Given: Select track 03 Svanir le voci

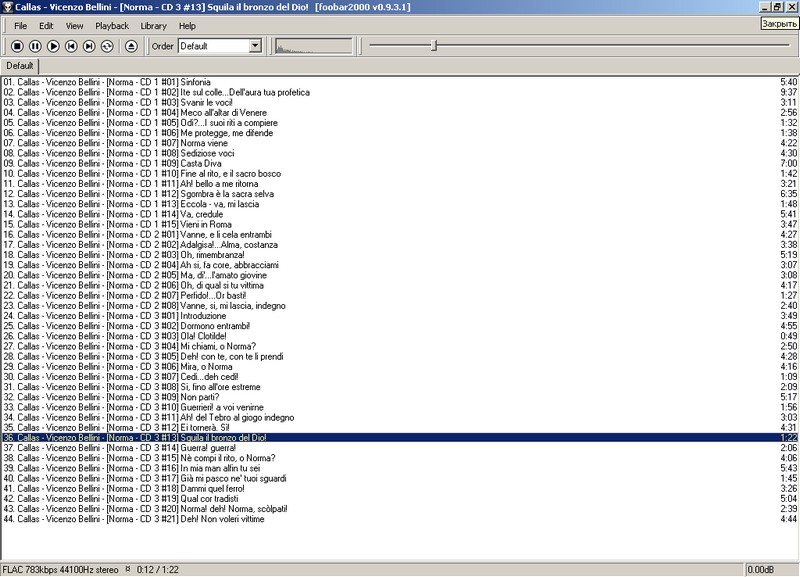Looking at the screenshot, I should click(x=399, y=103).
